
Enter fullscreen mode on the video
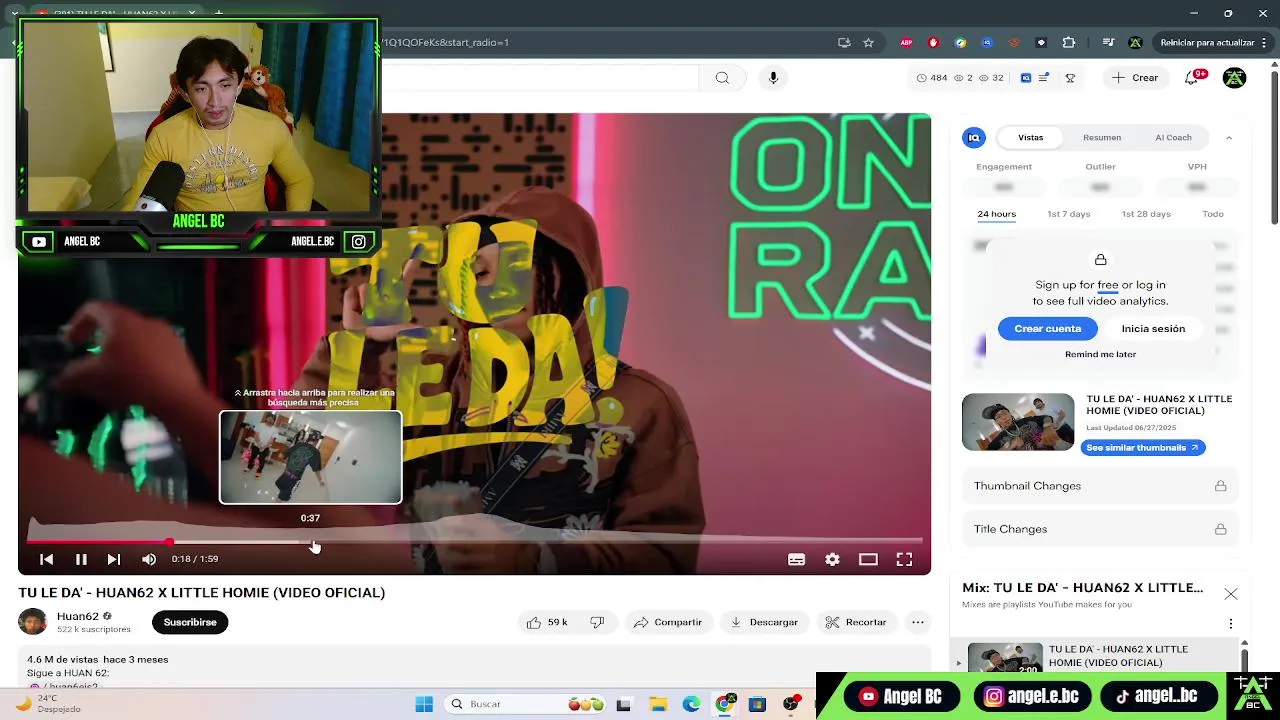904,559
